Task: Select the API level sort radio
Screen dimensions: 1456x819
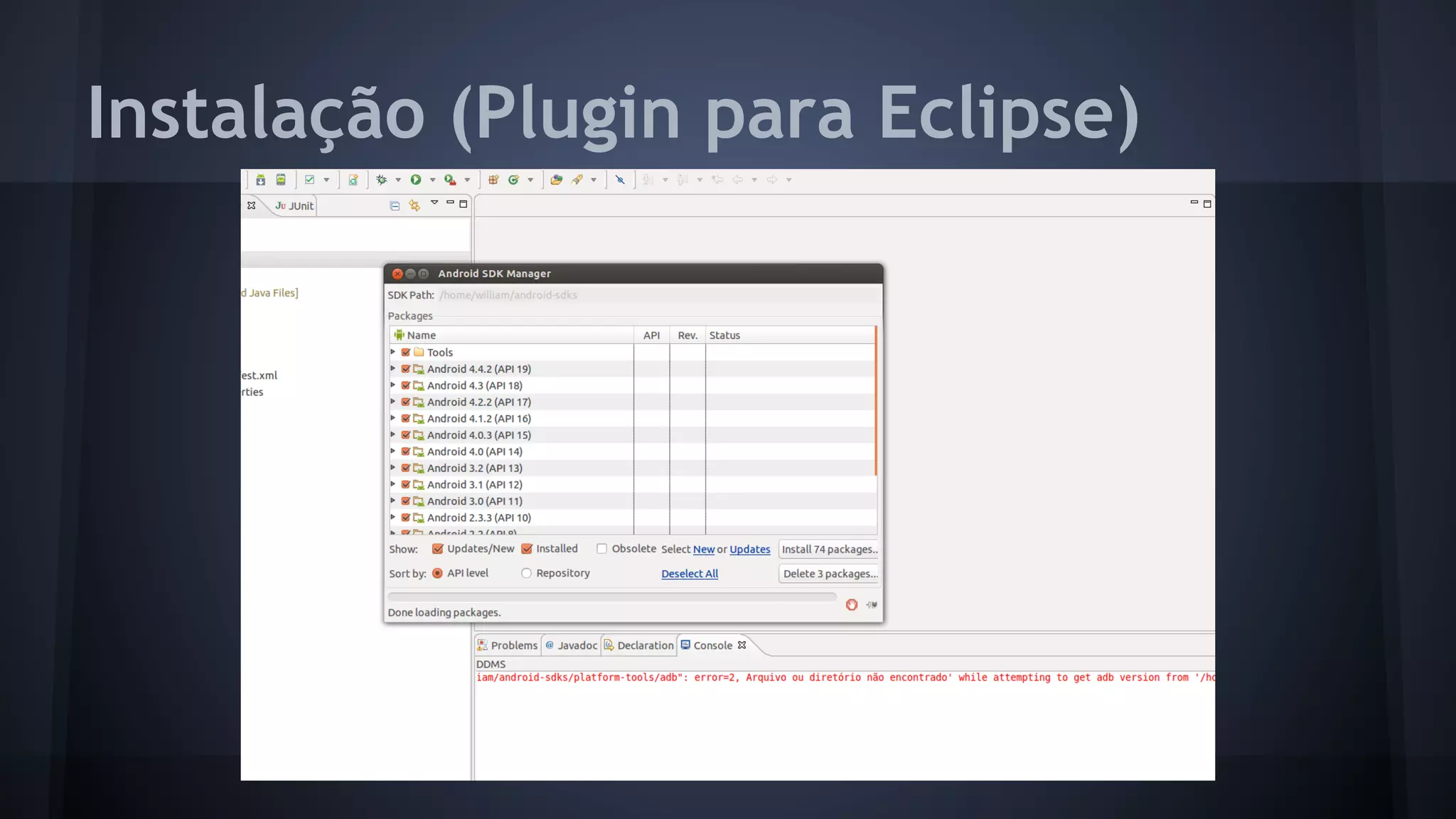Action: [x=437, y=573]
